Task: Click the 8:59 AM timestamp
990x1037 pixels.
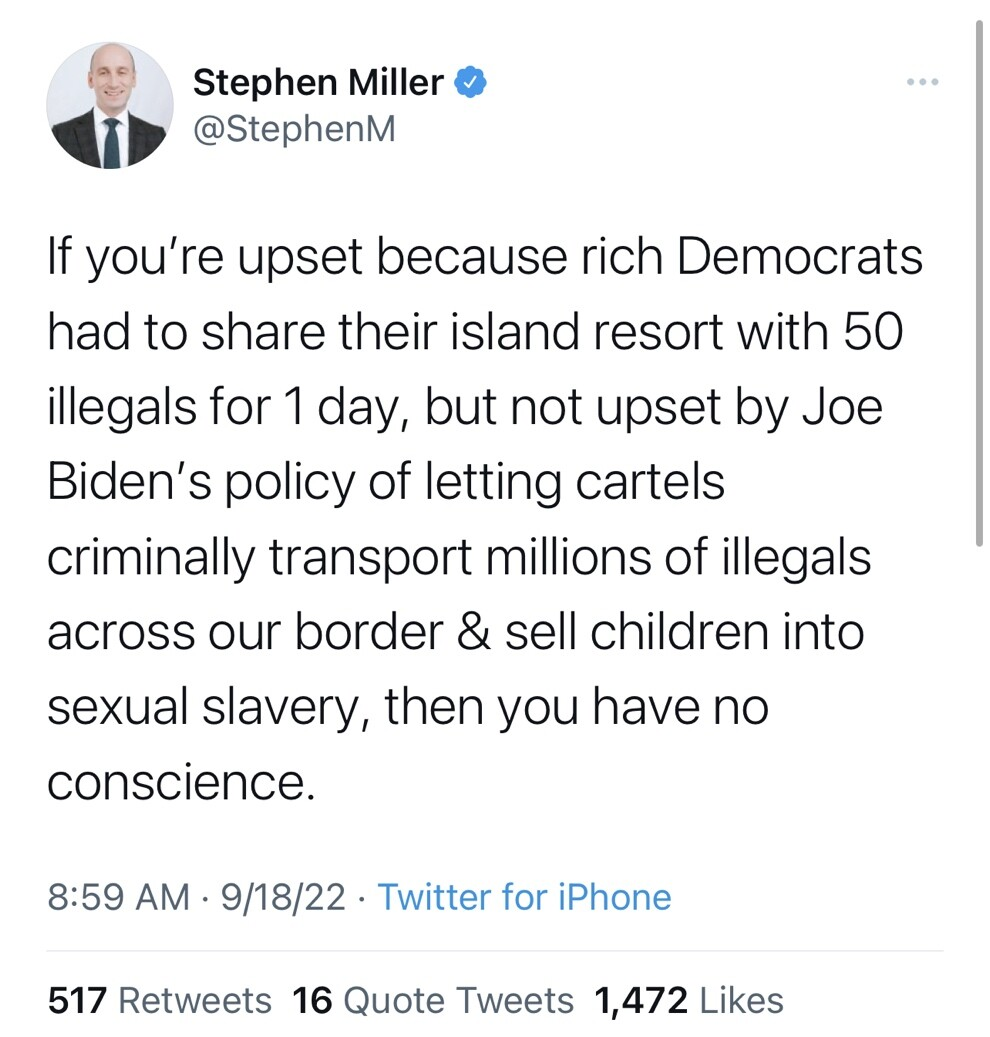Action: pyautogui.click(x=118, y=896)
